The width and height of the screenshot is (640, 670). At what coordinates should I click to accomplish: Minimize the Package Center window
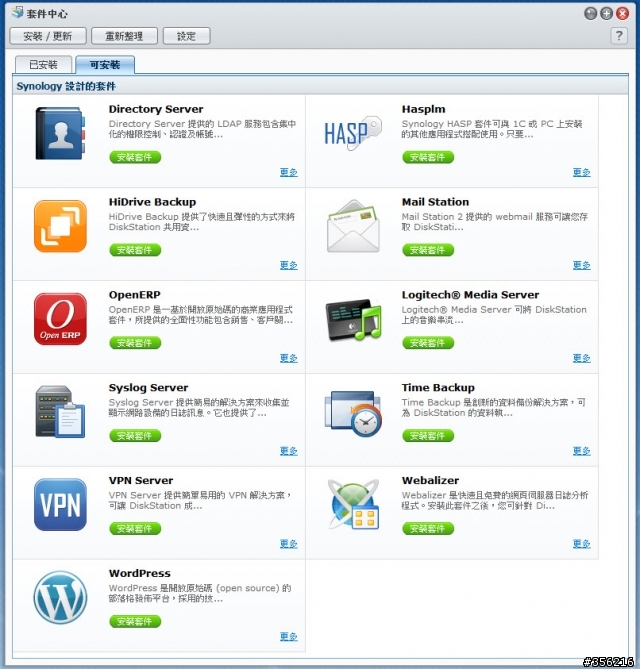[x=590, y=14]
